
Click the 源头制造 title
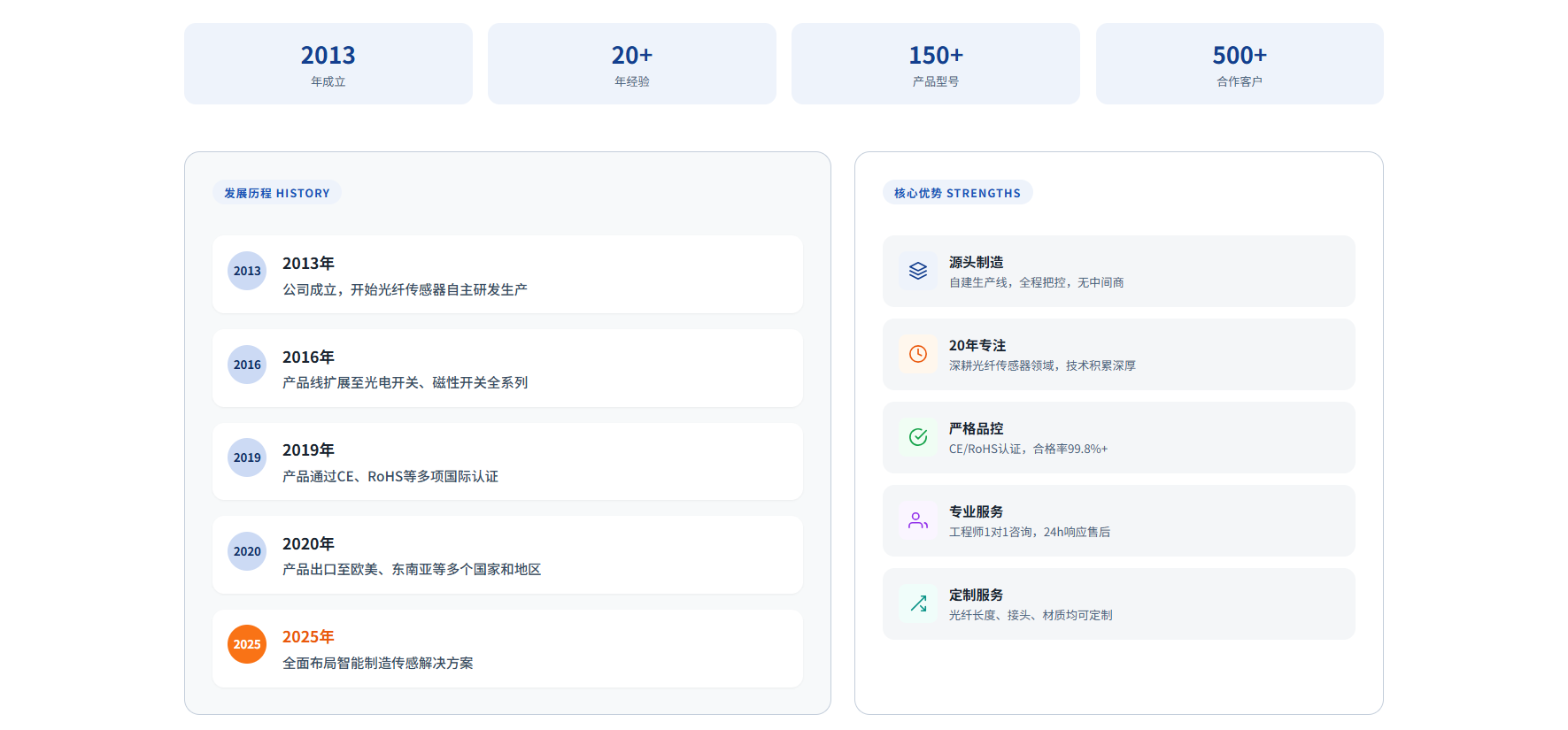pos(977,262)
